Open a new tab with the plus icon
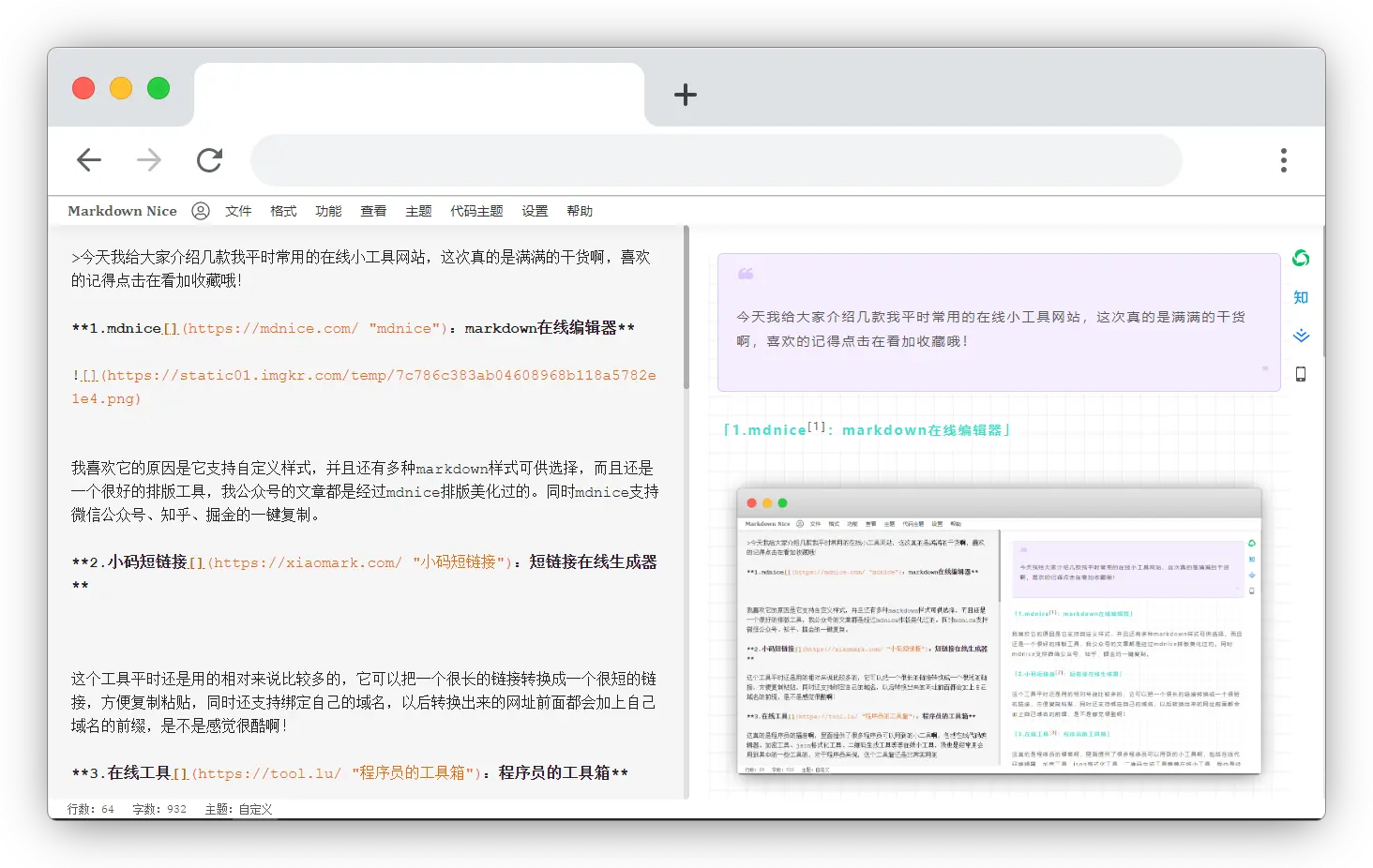Image resolution: width=1373 pixels, height=868 pixels. tap(686, 95)
